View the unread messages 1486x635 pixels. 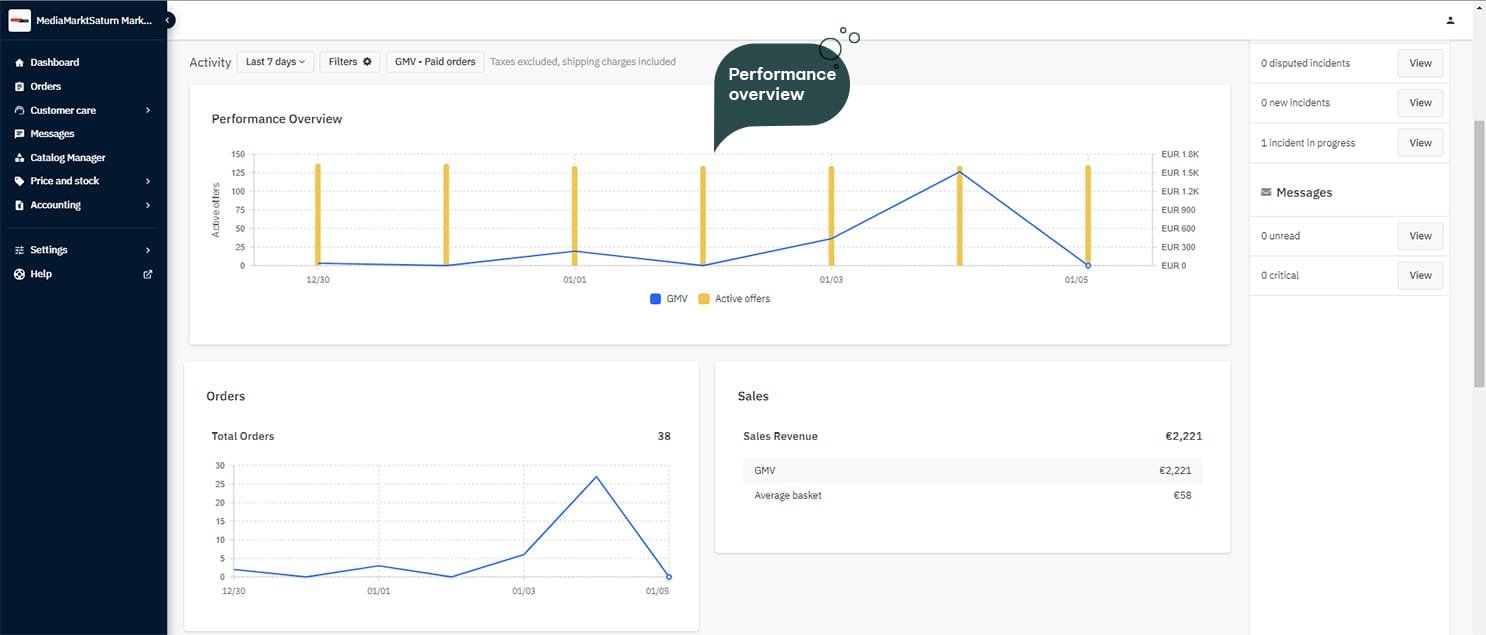click(x=1420, y=236)
